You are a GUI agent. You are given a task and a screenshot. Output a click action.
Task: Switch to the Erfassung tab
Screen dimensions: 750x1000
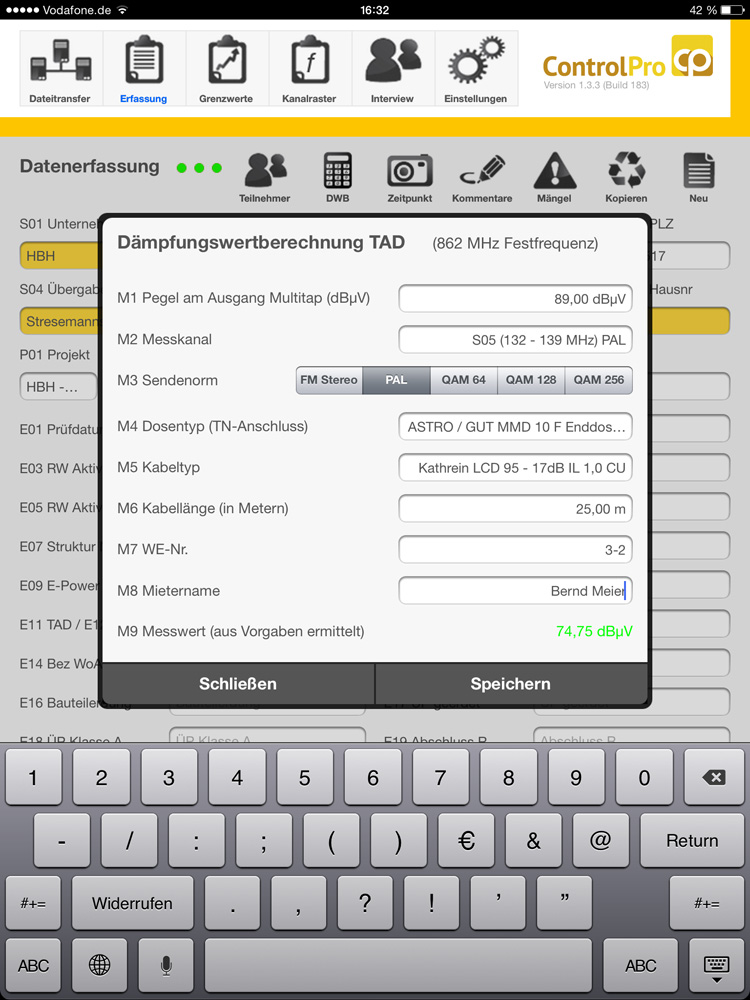(143, 68)
